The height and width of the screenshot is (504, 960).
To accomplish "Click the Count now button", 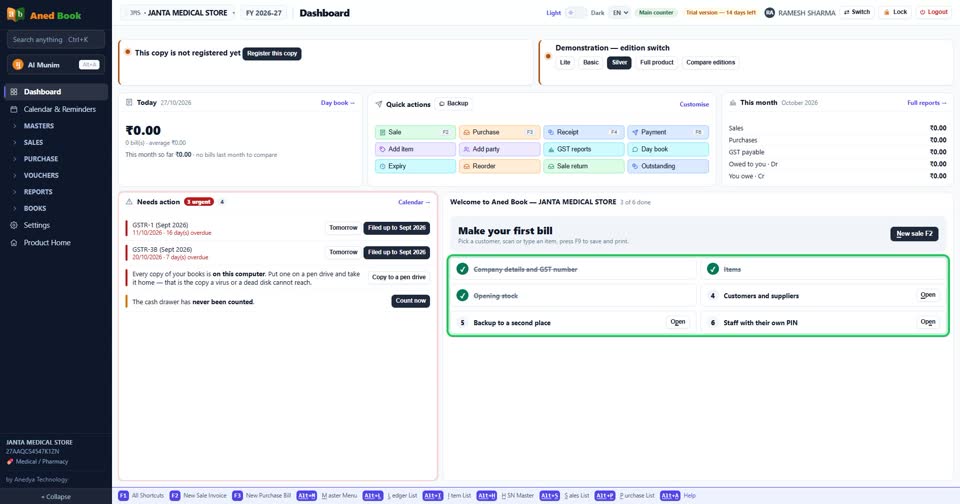I will (x=411, y=301).
